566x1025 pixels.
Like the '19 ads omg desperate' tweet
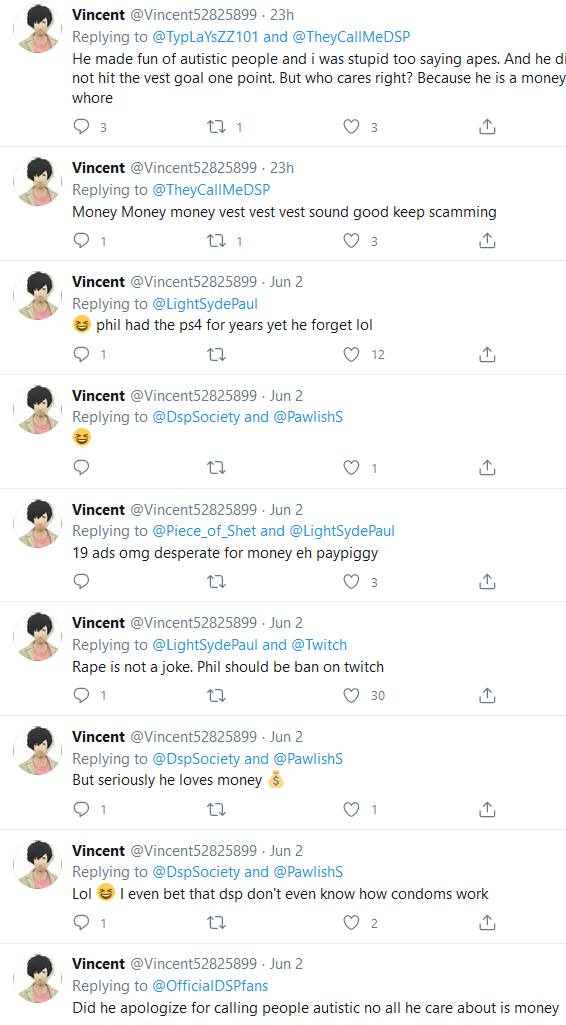(x=352, y=581)
